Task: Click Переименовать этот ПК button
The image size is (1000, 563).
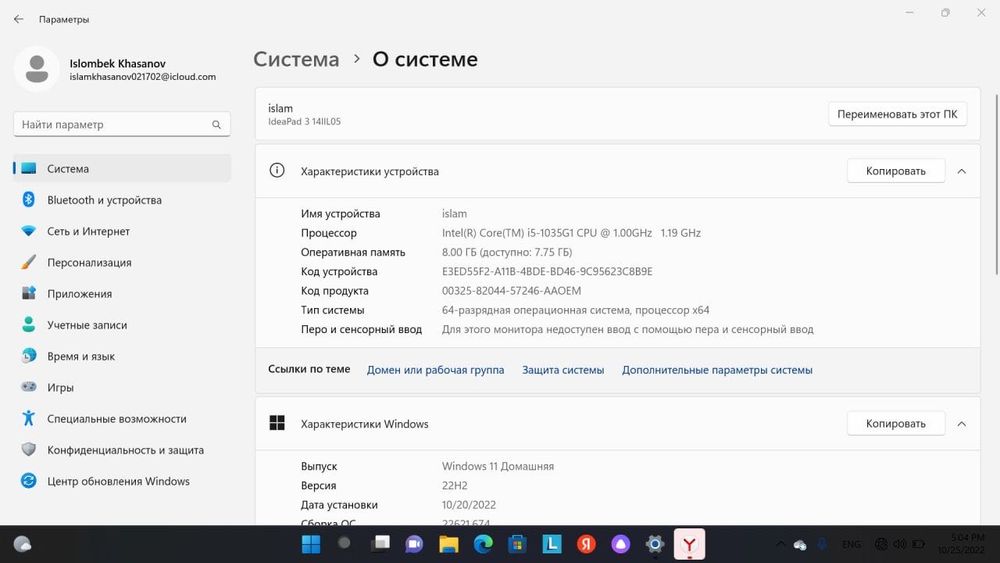Action: (x=897, y=114)
